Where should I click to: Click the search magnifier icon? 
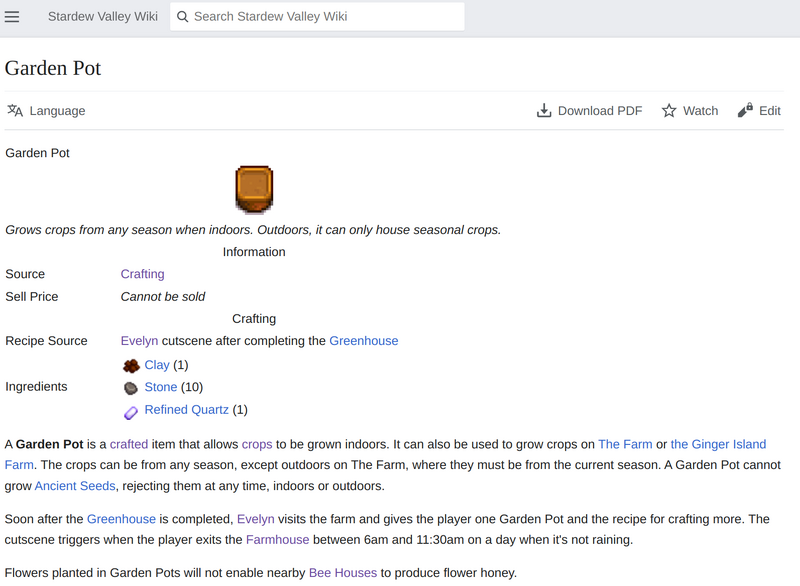(x=182, y=17)
